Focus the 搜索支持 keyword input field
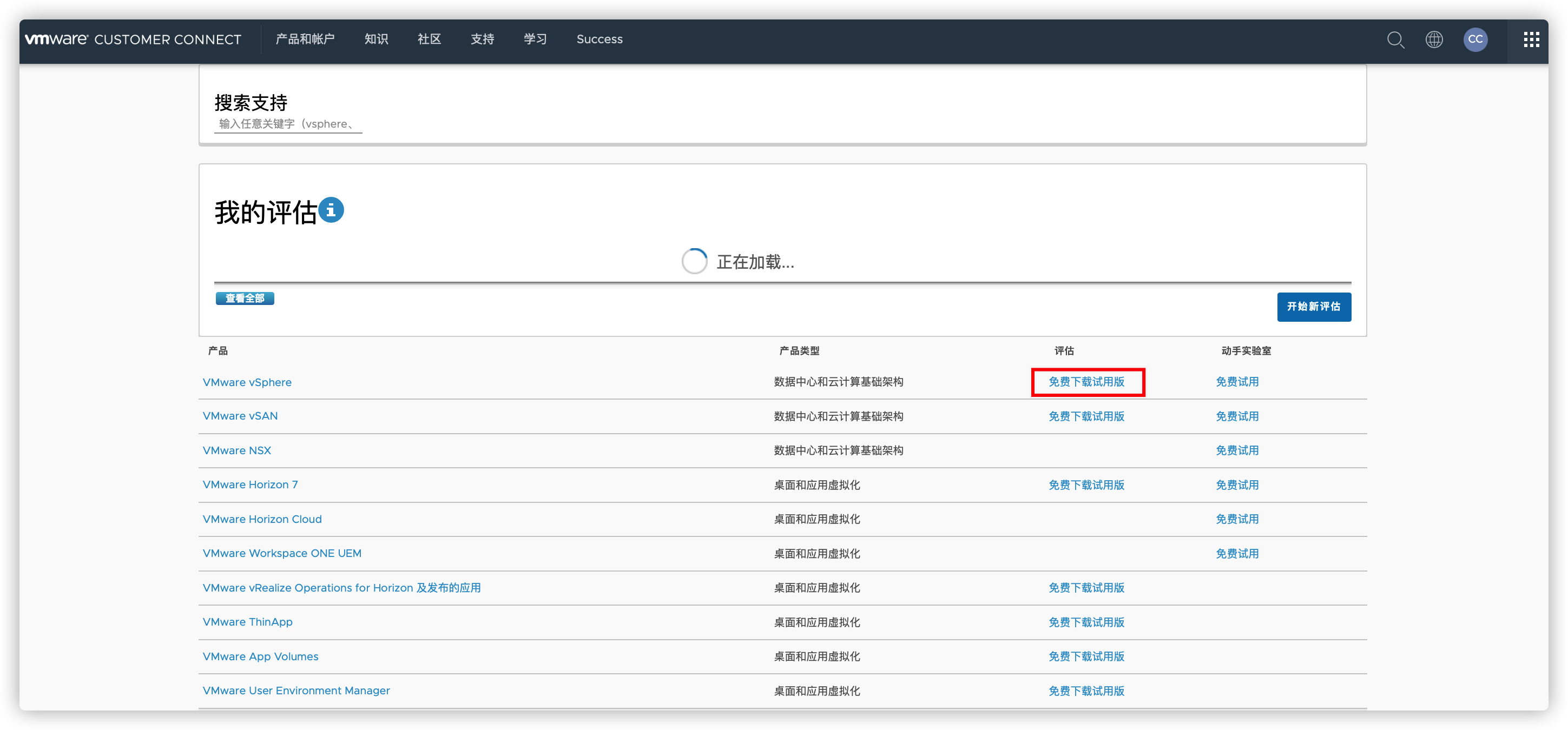The width and height of the screenshot is (1568, 730). (287, 124)
